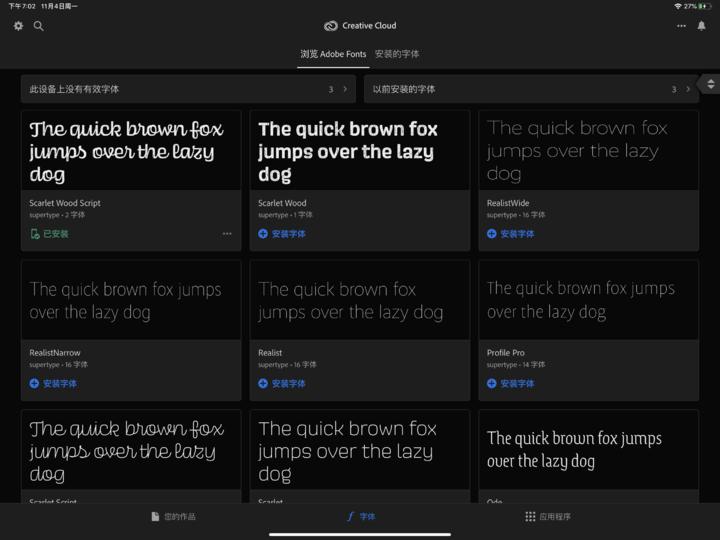Open 应用程序 bottom tab
The height and width of the screenshot is (540, 720).
(547, 517)
